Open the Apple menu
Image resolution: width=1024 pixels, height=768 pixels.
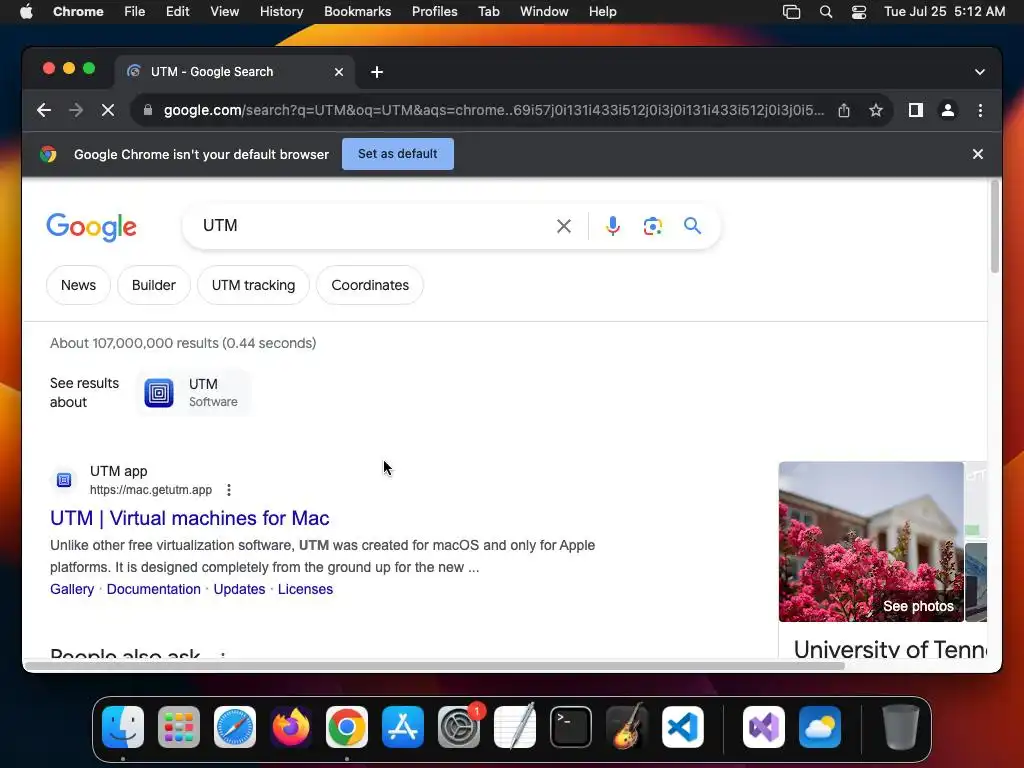point(26,12)
